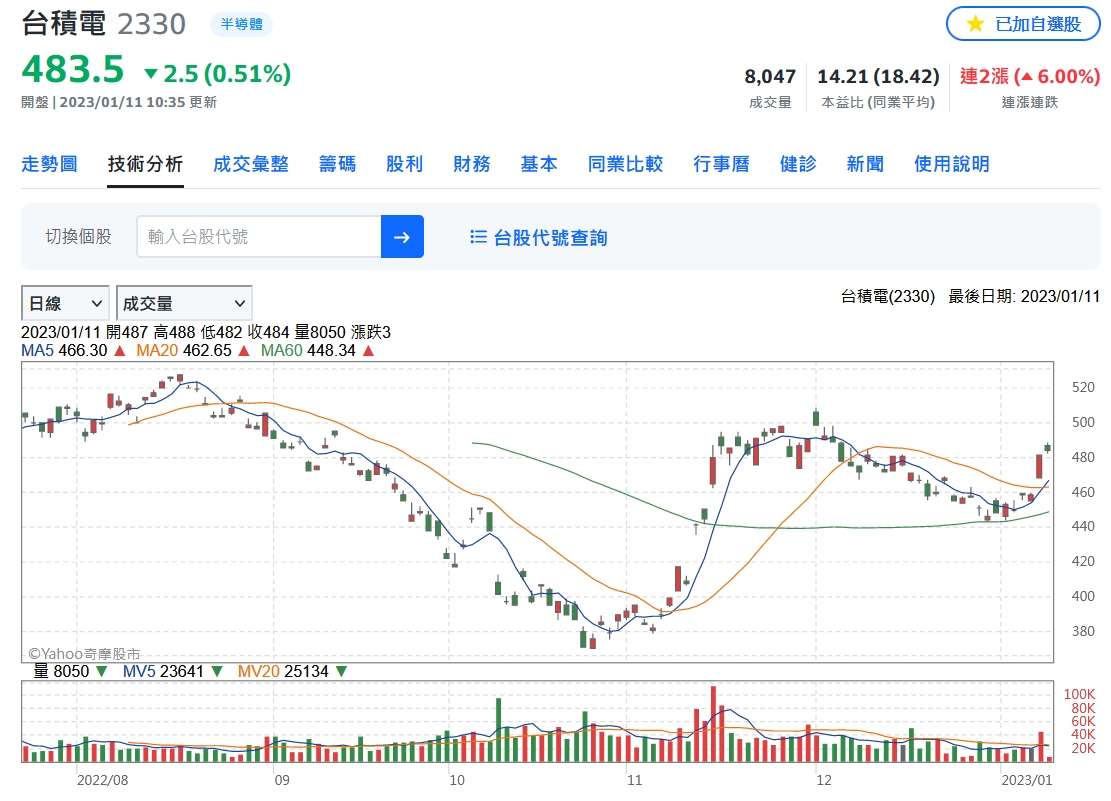Click the MA60 448.34 legend label

(x=308, y=351)
